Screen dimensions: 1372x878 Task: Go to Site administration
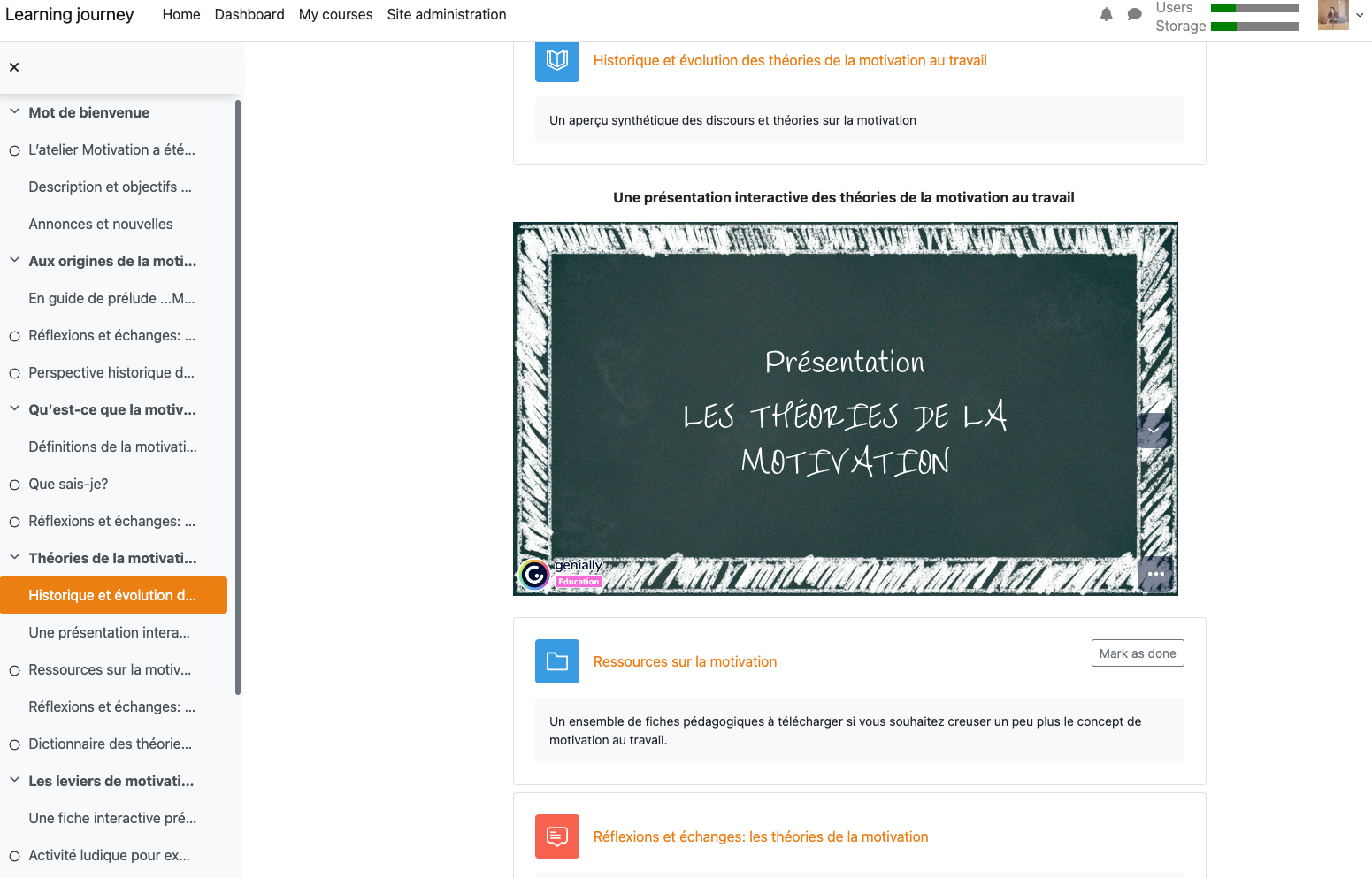point(446,14)
